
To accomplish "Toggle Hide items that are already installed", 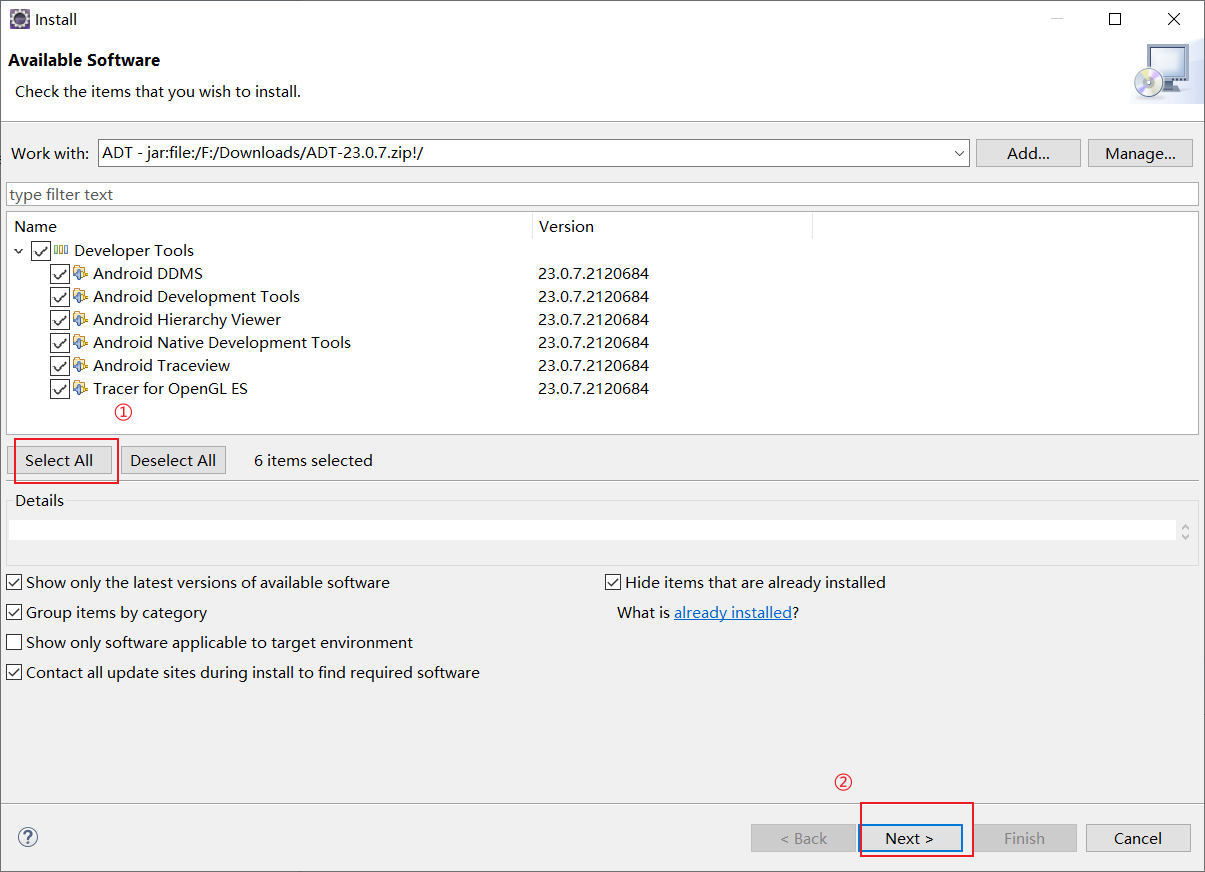I will (x=613, y=582).
